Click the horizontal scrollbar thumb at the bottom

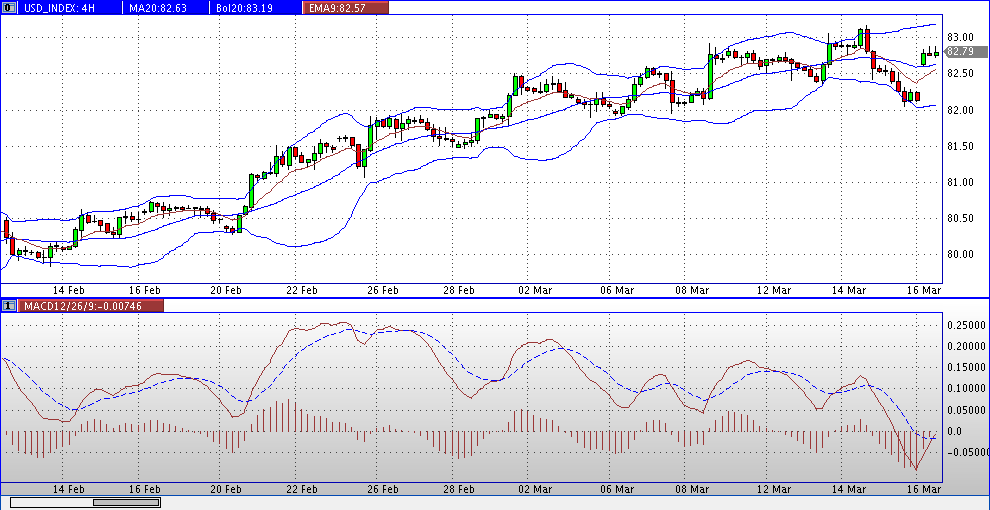126,502
